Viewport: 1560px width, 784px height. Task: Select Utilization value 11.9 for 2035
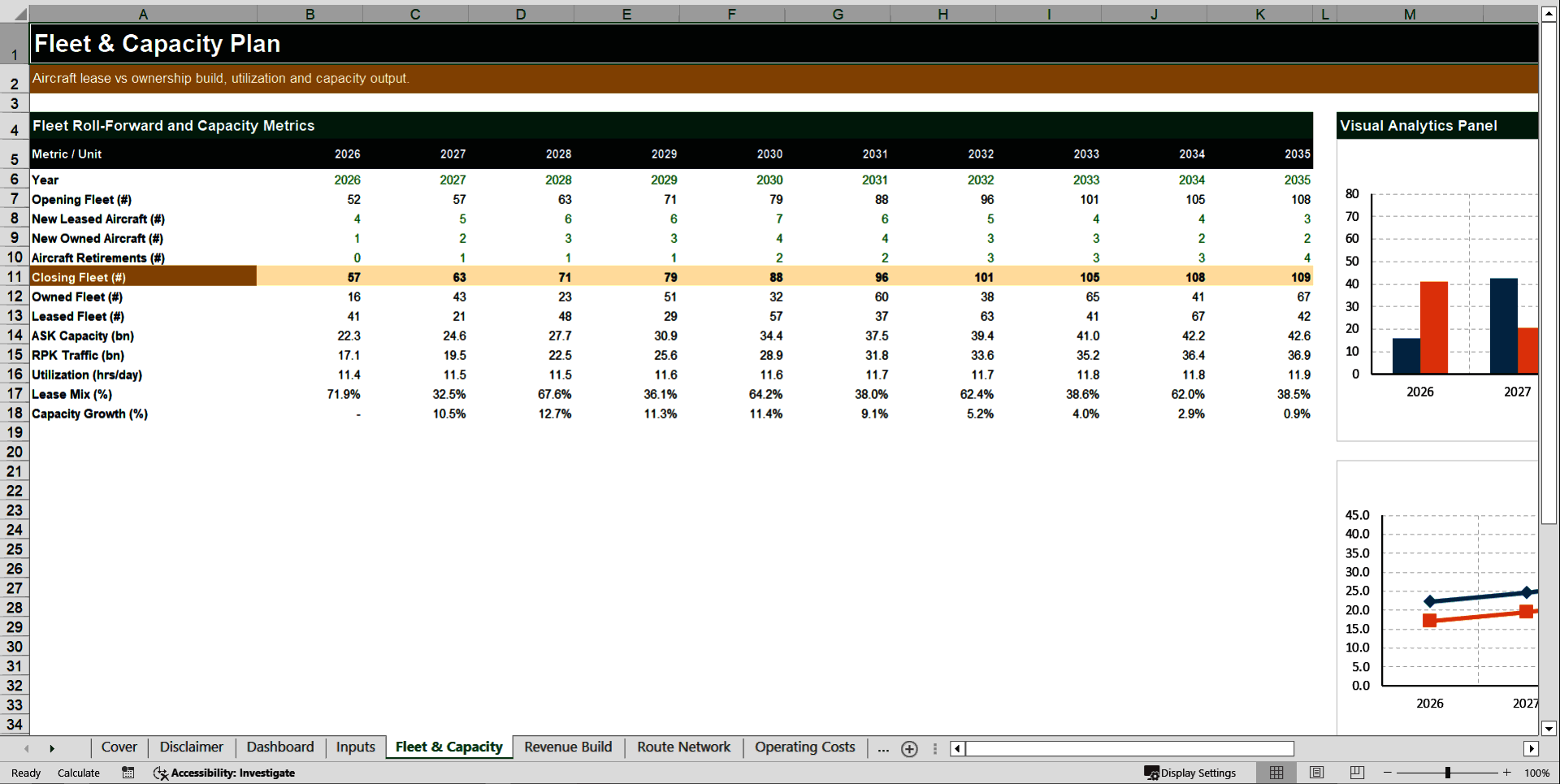[1260, 375]
